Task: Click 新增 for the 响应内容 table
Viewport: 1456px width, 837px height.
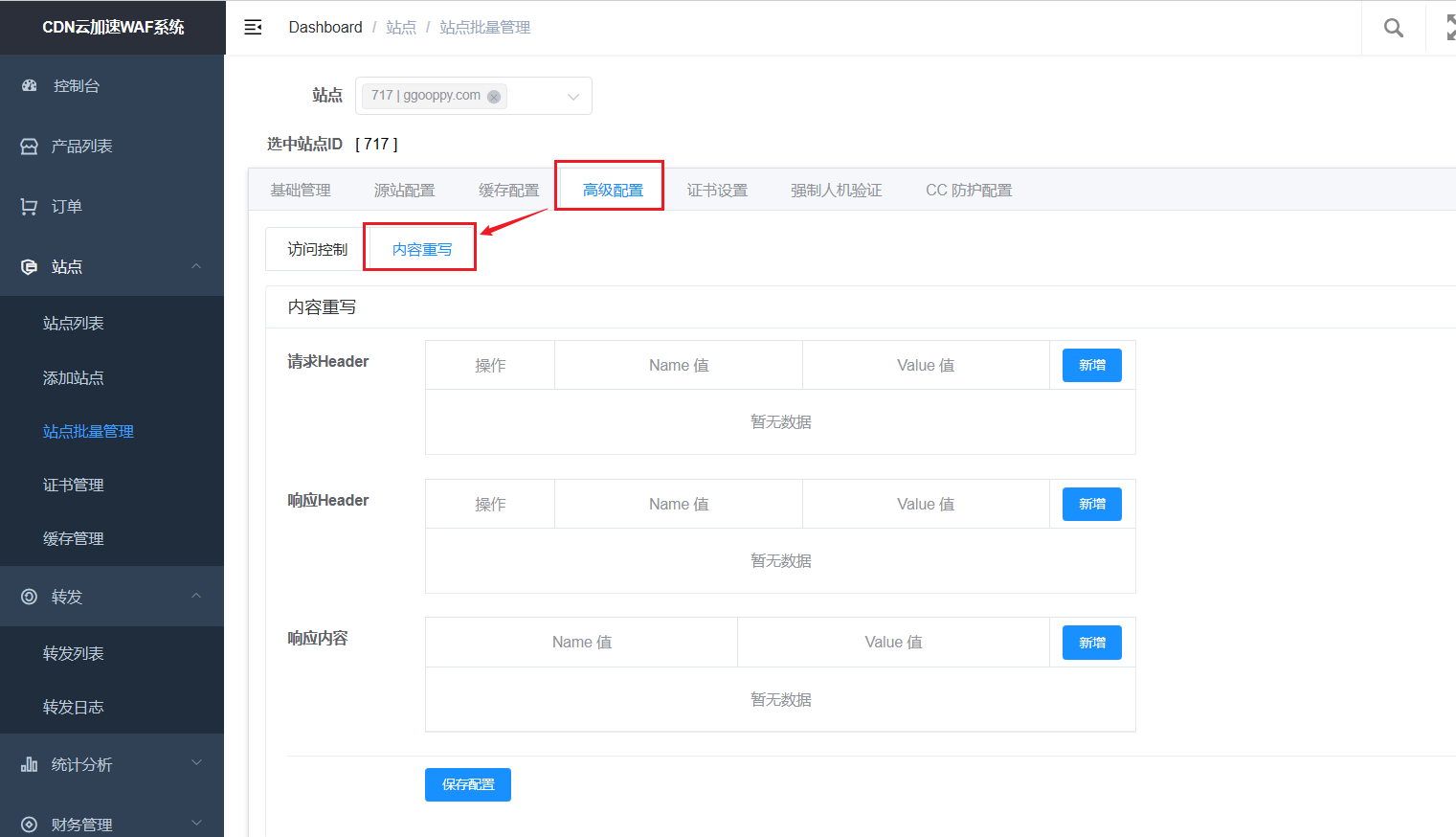Action: (1091, 643)
